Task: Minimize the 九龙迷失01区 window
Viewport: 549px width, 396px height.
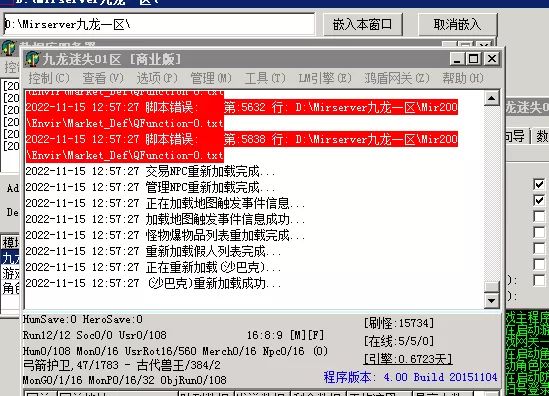Action: tap(457, 59)
